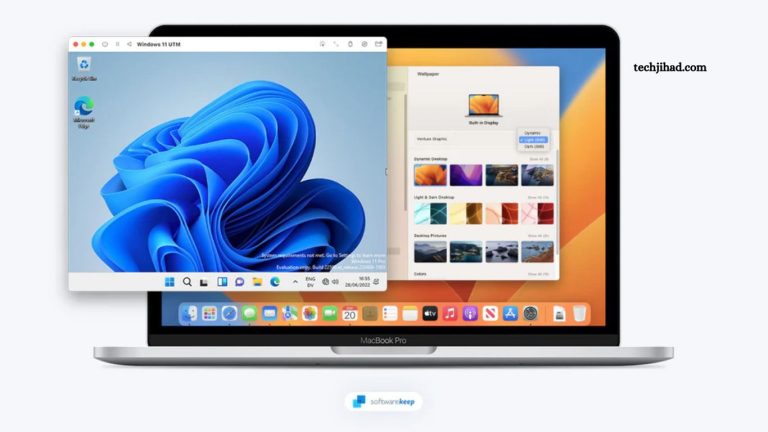Choose the peach-red Light & Dark wallpaper thumbnail
Image resolution: width=768 pixels, height=432 pixels.
coord(502,214)
